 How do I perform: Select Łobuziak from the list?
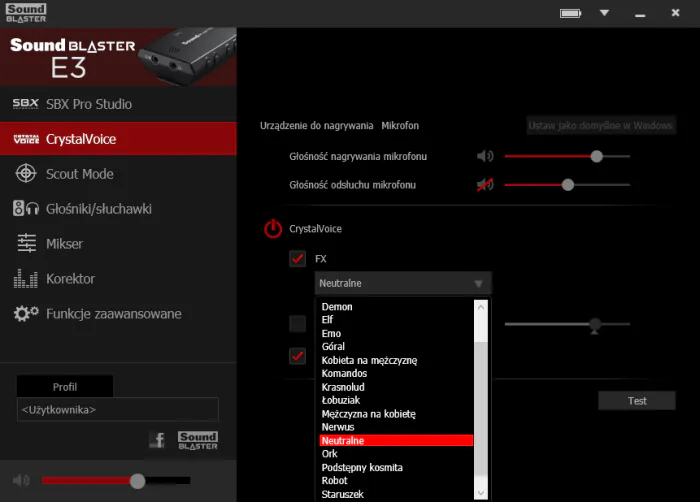pos(341,400)
